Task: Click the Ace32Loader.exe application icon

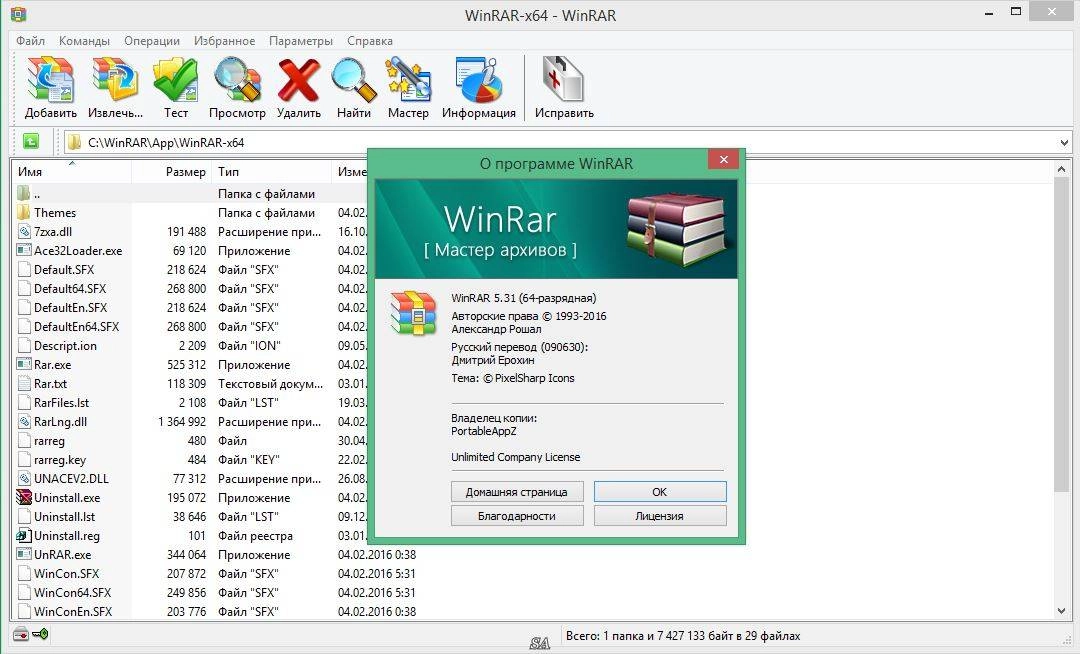Action: (24, 250)
